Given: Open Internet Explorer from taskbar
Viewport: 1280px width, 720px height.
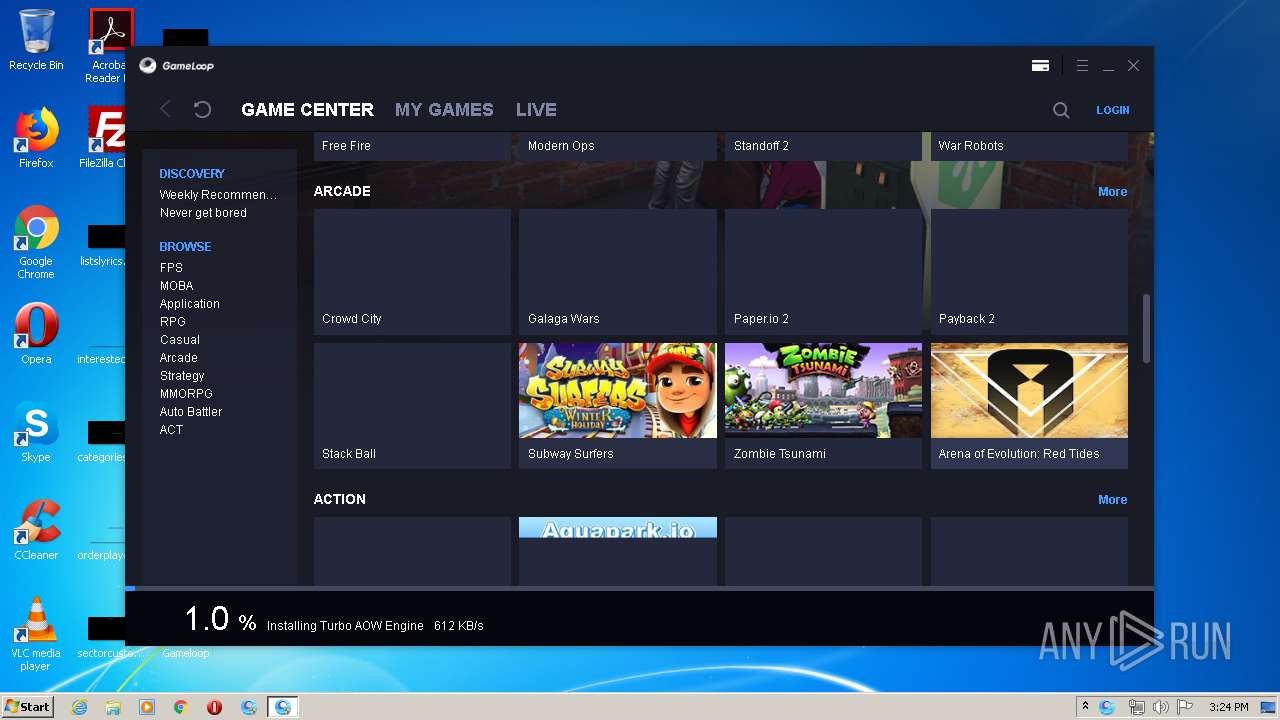Looking at the screenshot, I should tap(80, 707).
